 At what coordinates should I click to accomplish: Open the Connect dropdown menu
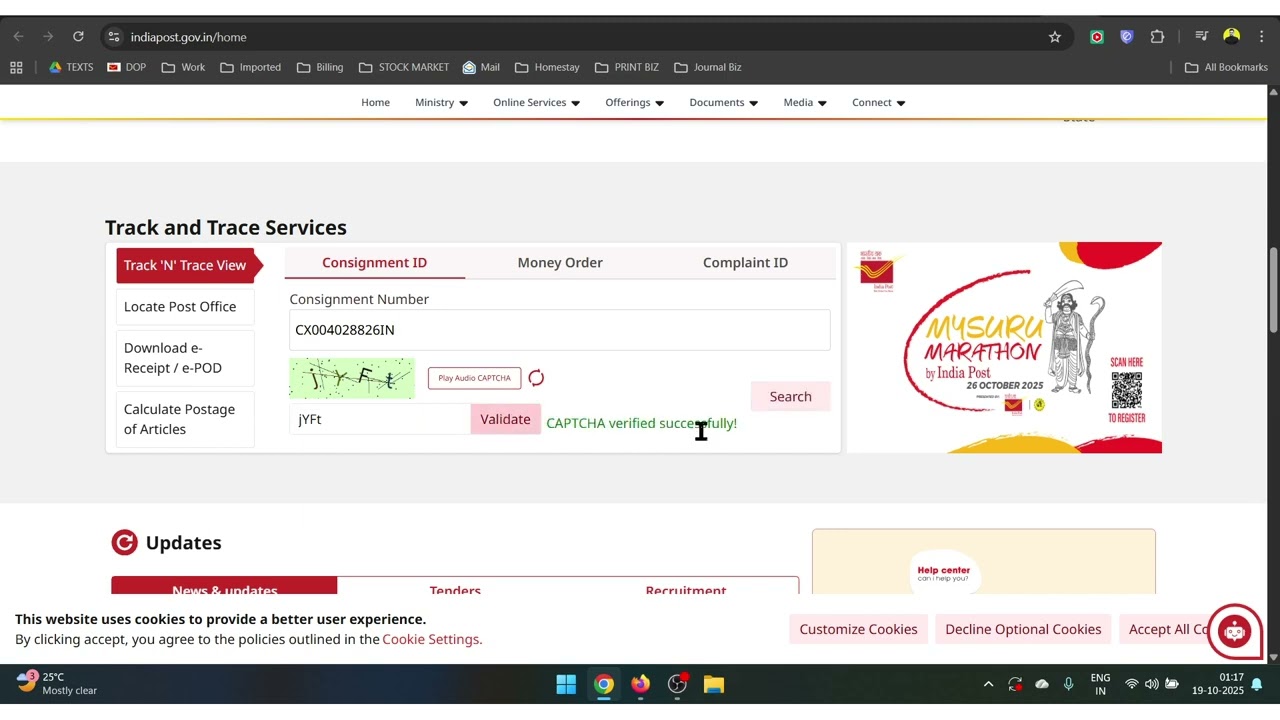(878, 103)
